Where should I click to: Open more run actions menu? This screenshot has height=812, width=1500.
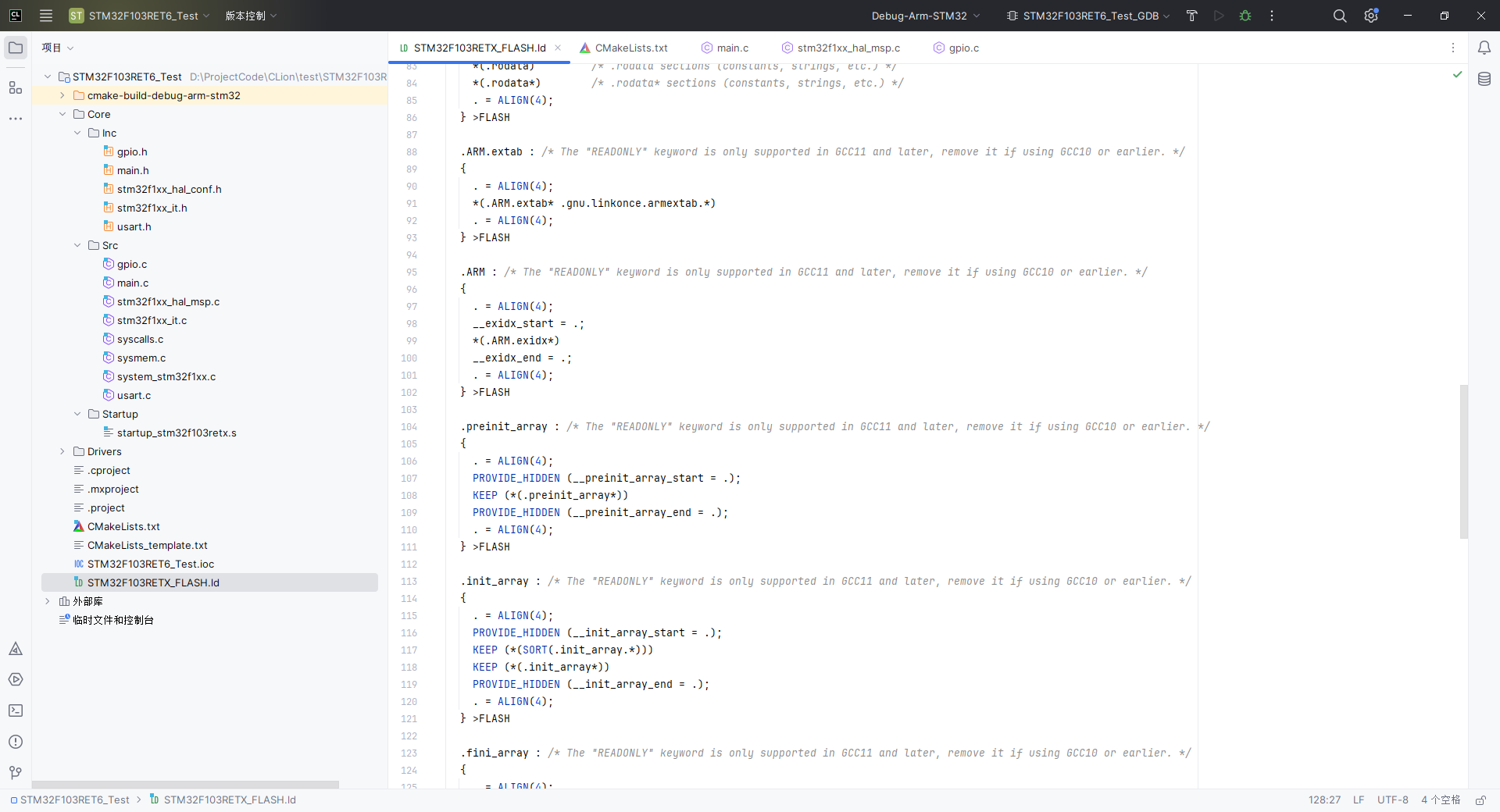[1272, 16]
